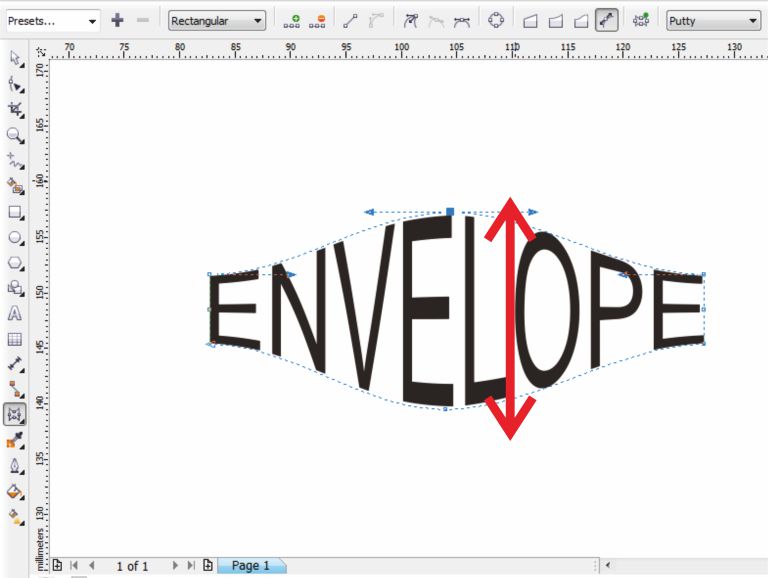Select the Connector tool

15,389
